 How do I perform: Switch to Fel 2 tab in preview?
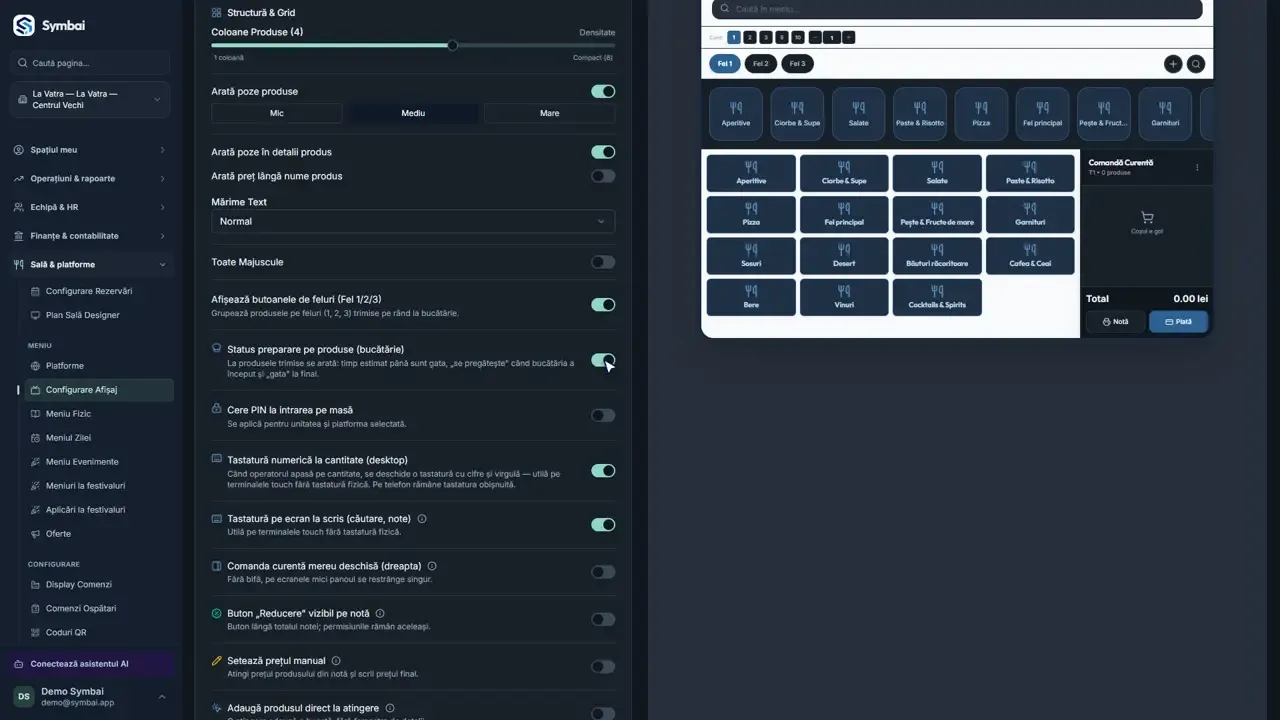click(x=761, y=64)
